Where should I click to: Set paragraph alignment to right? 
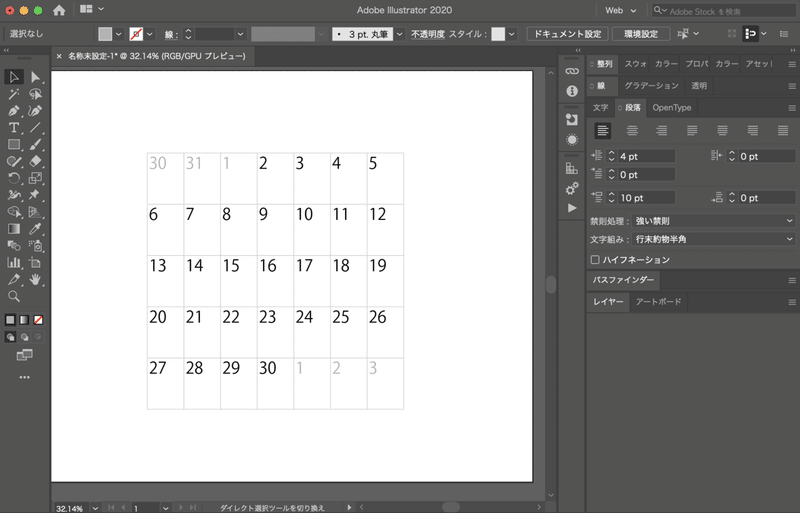coord(662,131)
